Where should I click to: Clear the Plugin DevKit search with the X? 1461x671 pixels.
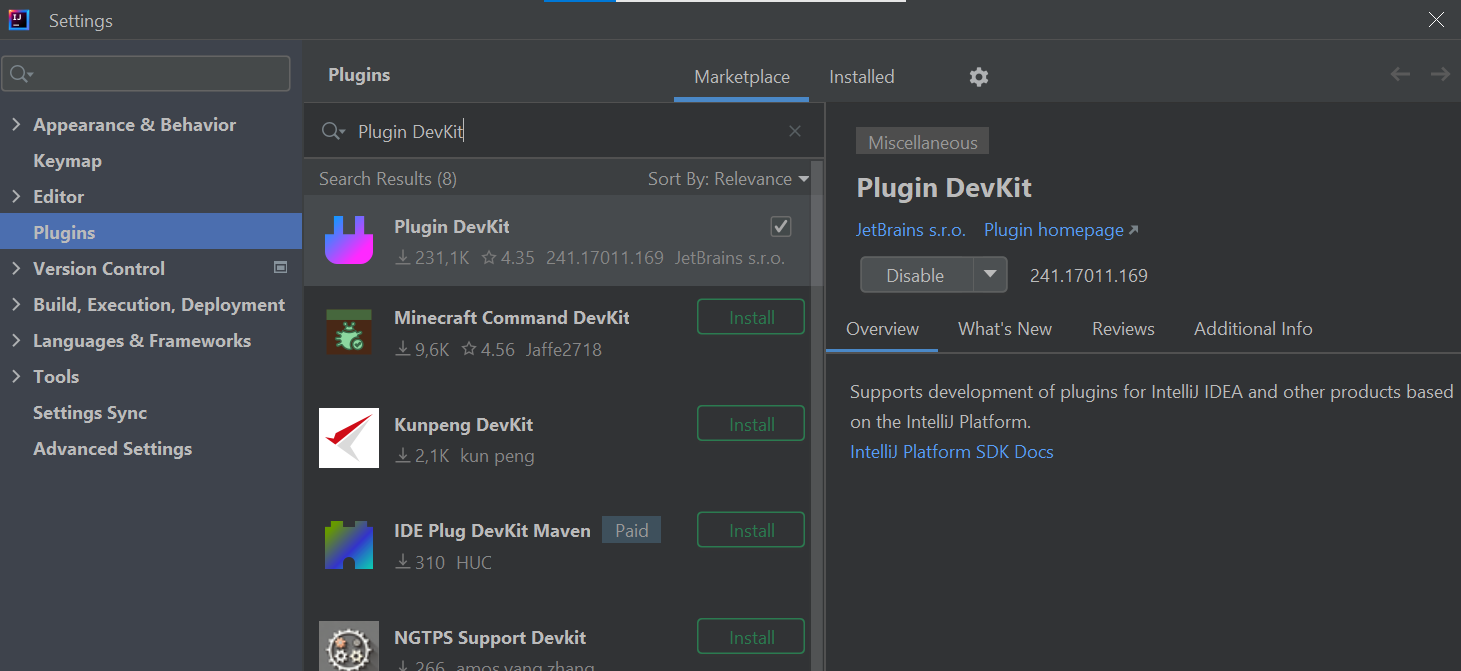click(x=794, y=131)
